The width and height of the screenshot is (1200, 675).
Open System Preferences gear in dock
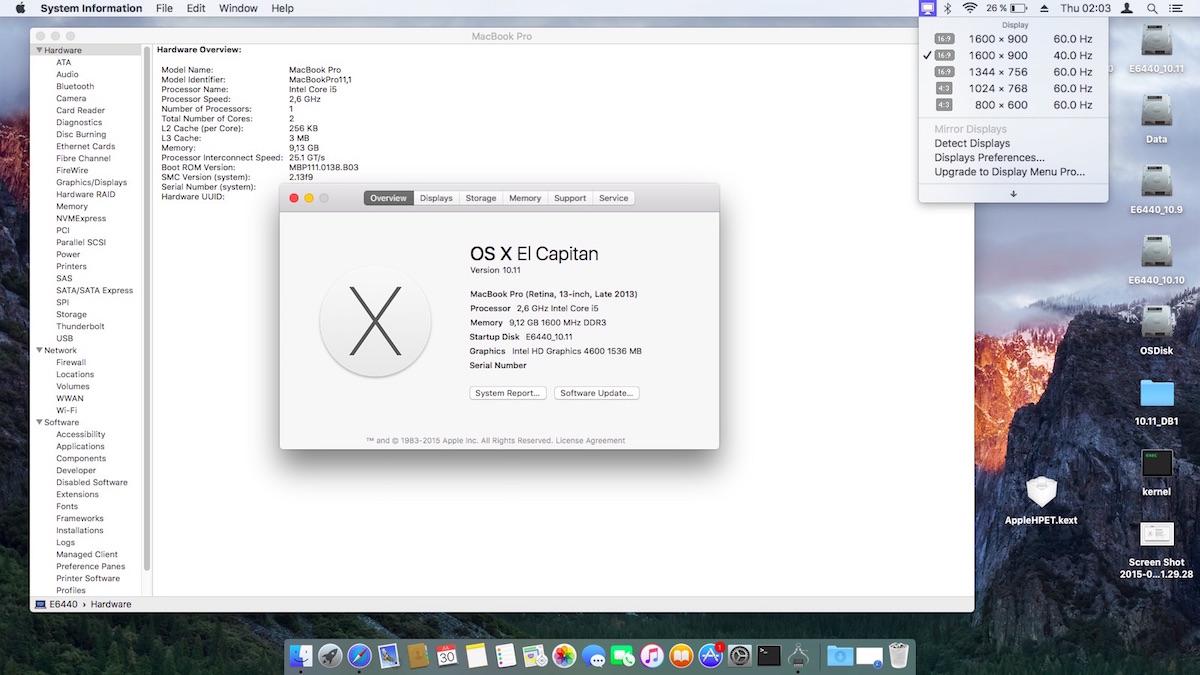[740, 656]
